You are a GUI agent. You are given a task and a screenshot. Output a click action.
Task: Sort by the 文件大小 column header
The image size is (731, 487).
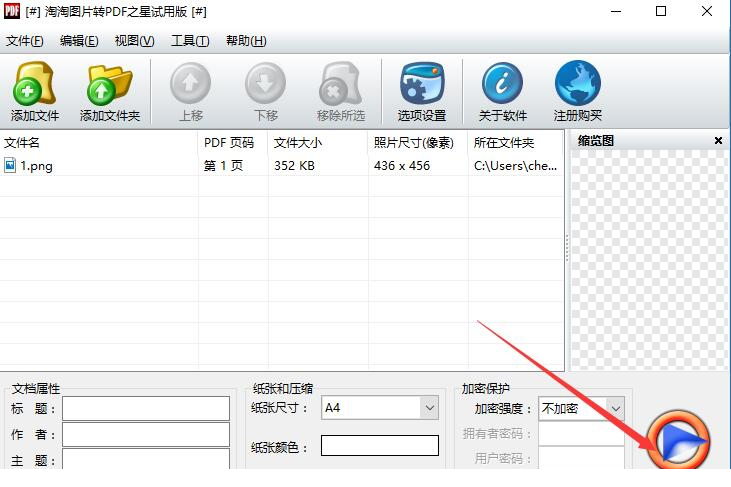pyautogui.click(x=318, y=143)
